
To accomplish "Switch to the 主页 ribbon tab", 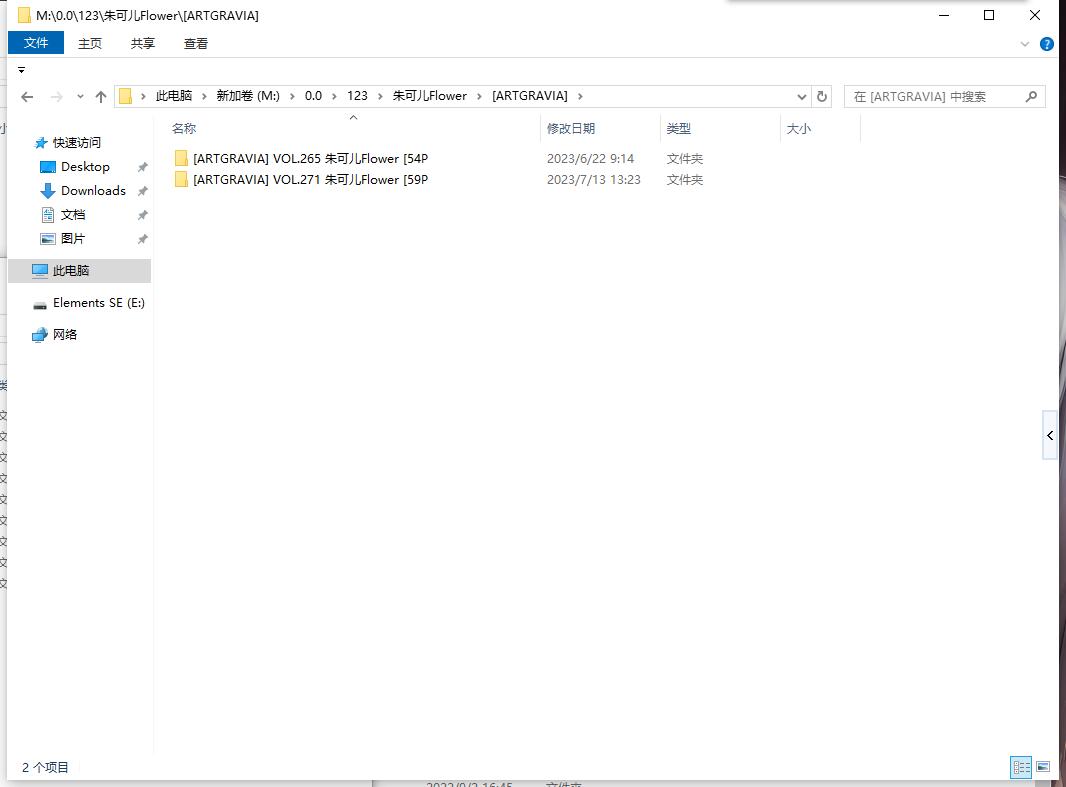I will point(90,43).
